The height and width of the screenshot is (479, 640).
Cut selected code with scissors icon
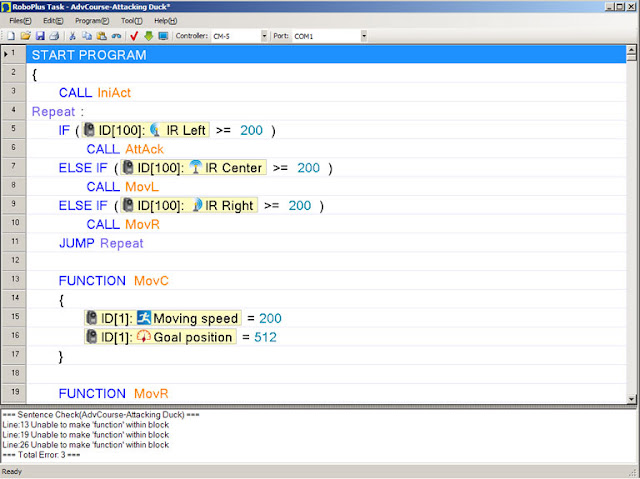[72, 36]
